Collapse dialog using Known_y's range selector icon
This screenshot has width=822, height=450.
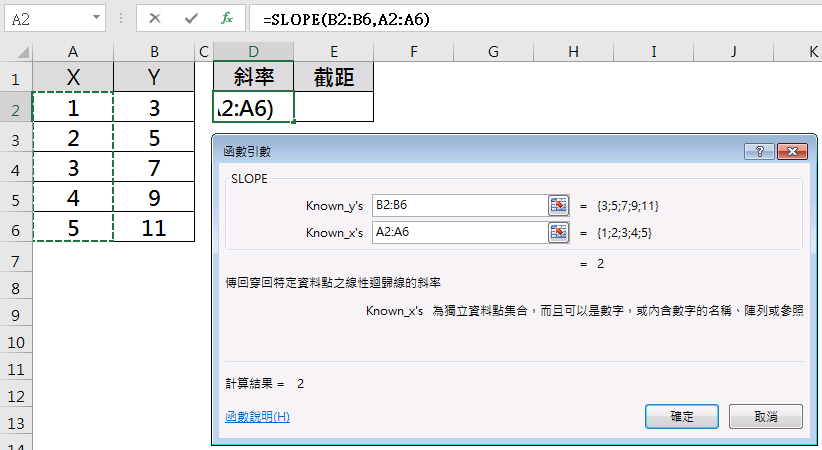tap(558, 205)
